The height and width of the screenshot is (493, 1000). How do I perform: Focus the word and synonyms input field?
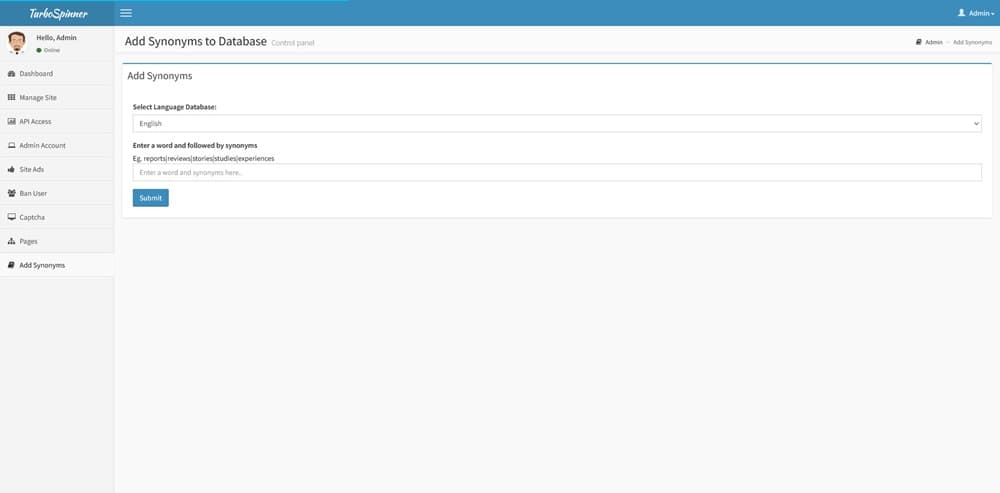click(x=557, y=173)
